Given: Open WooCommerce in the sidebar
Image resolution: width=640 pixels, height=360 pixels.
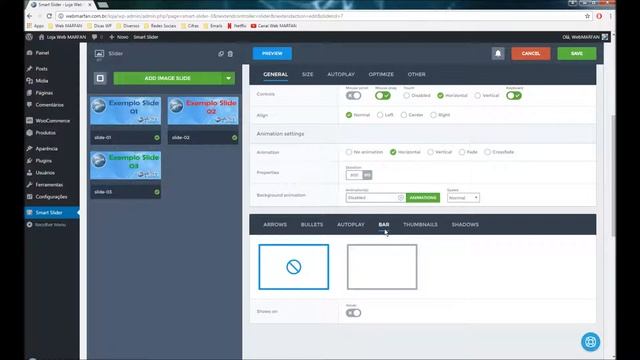Looking at the screenshot, I should coord(52,121).
